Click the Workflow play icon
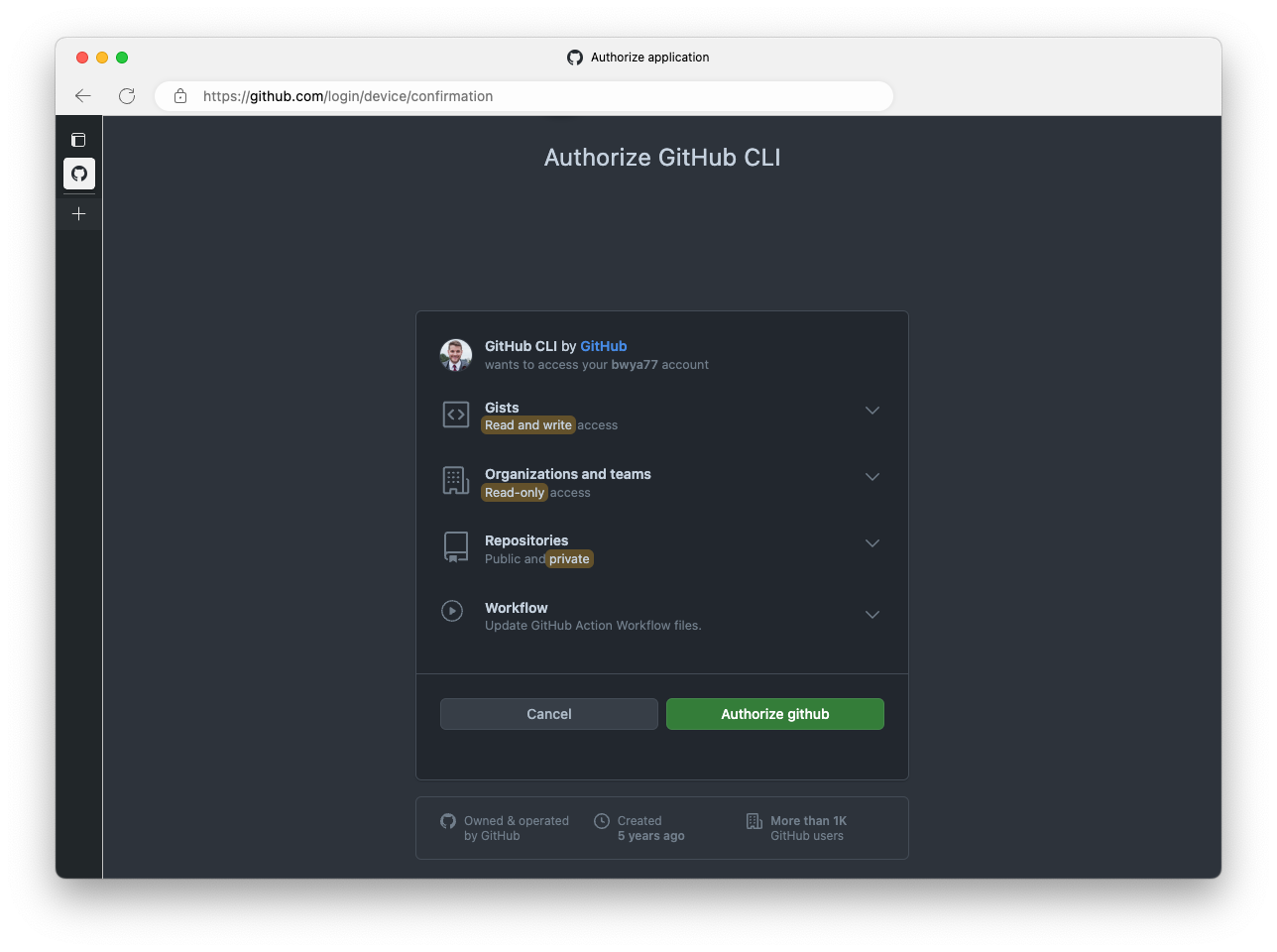Screen dimensions: 1277x952 pyautogui.click(x=452, y=611)
